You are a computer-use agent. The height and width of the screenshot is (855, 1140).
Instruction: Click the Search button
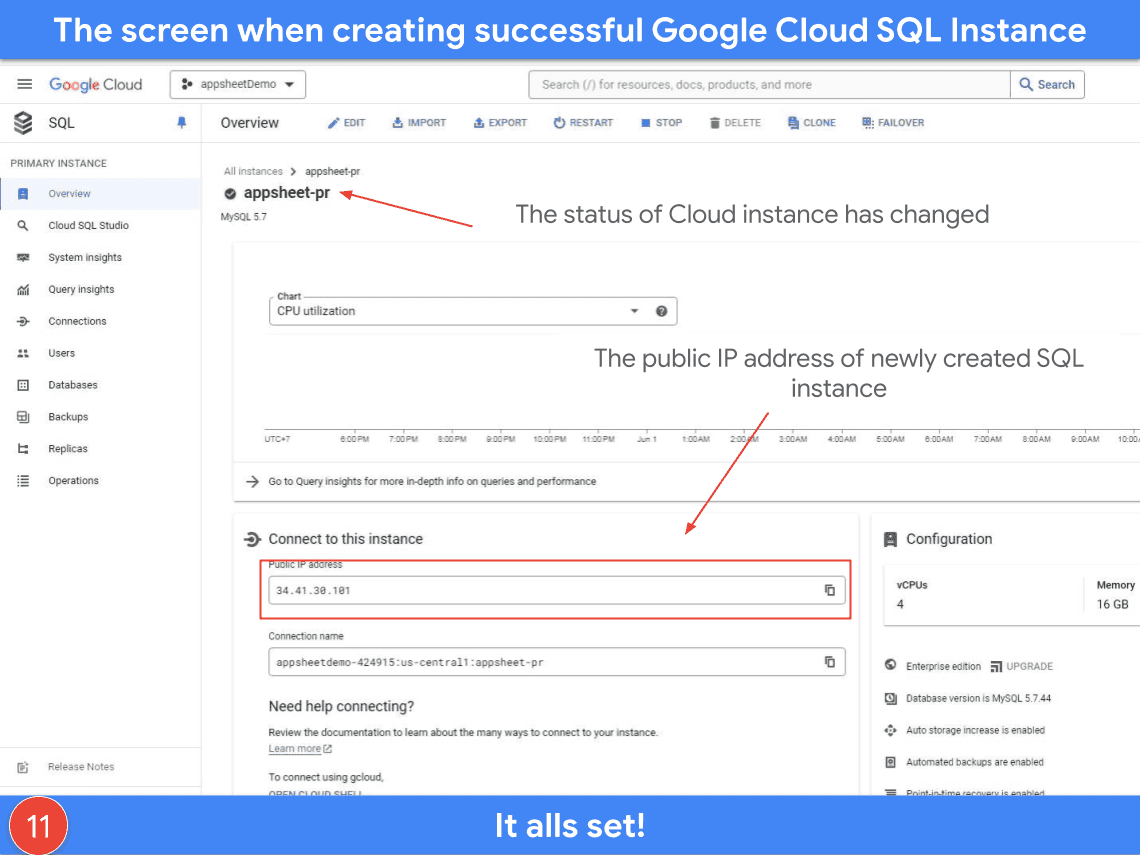[x=1047, y=85]
